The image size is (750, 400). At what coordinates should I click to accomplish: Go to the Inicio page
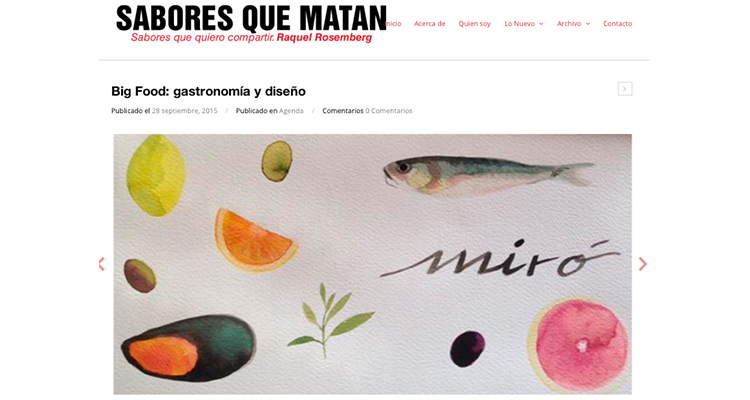coord(394,23)
